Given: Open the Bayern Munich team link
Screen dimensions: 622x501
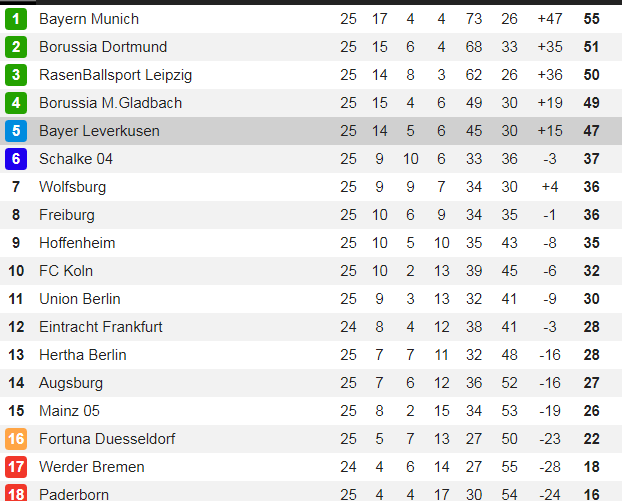Looking at the screenshot, I should click(x=89, y=19).
